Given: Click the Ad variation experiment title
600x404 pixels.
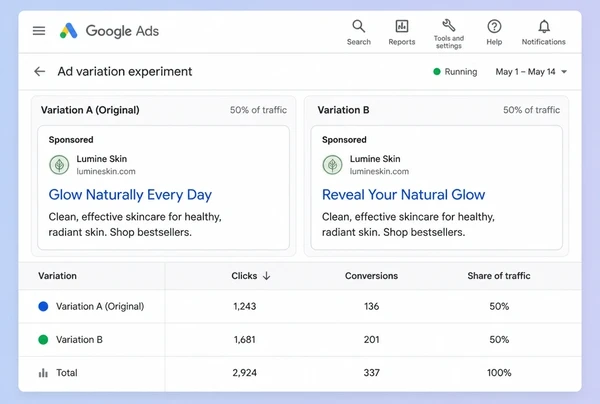Looking at the screenshot, I should [125, 72].
